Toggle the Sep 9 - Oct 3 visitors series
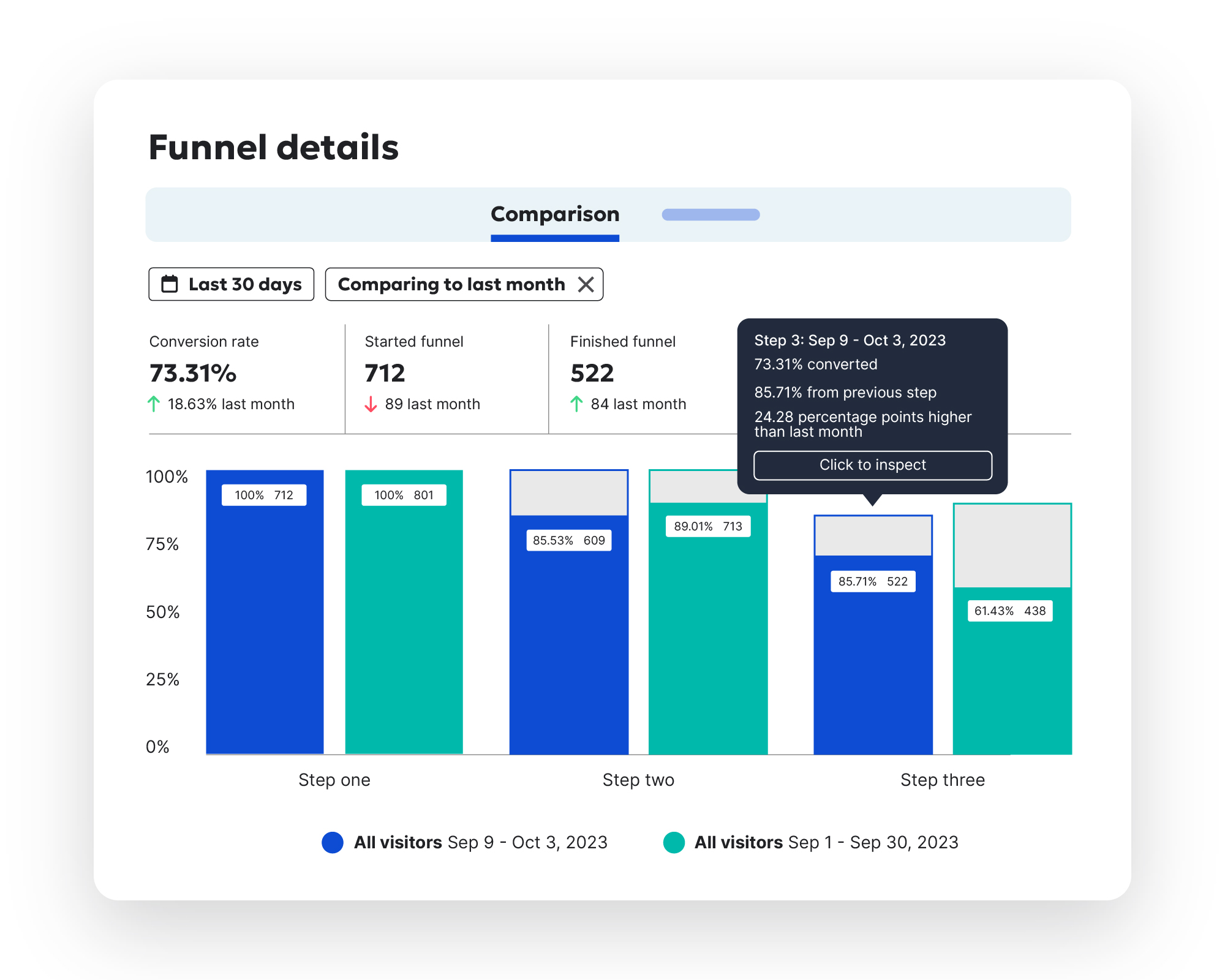 333,842
